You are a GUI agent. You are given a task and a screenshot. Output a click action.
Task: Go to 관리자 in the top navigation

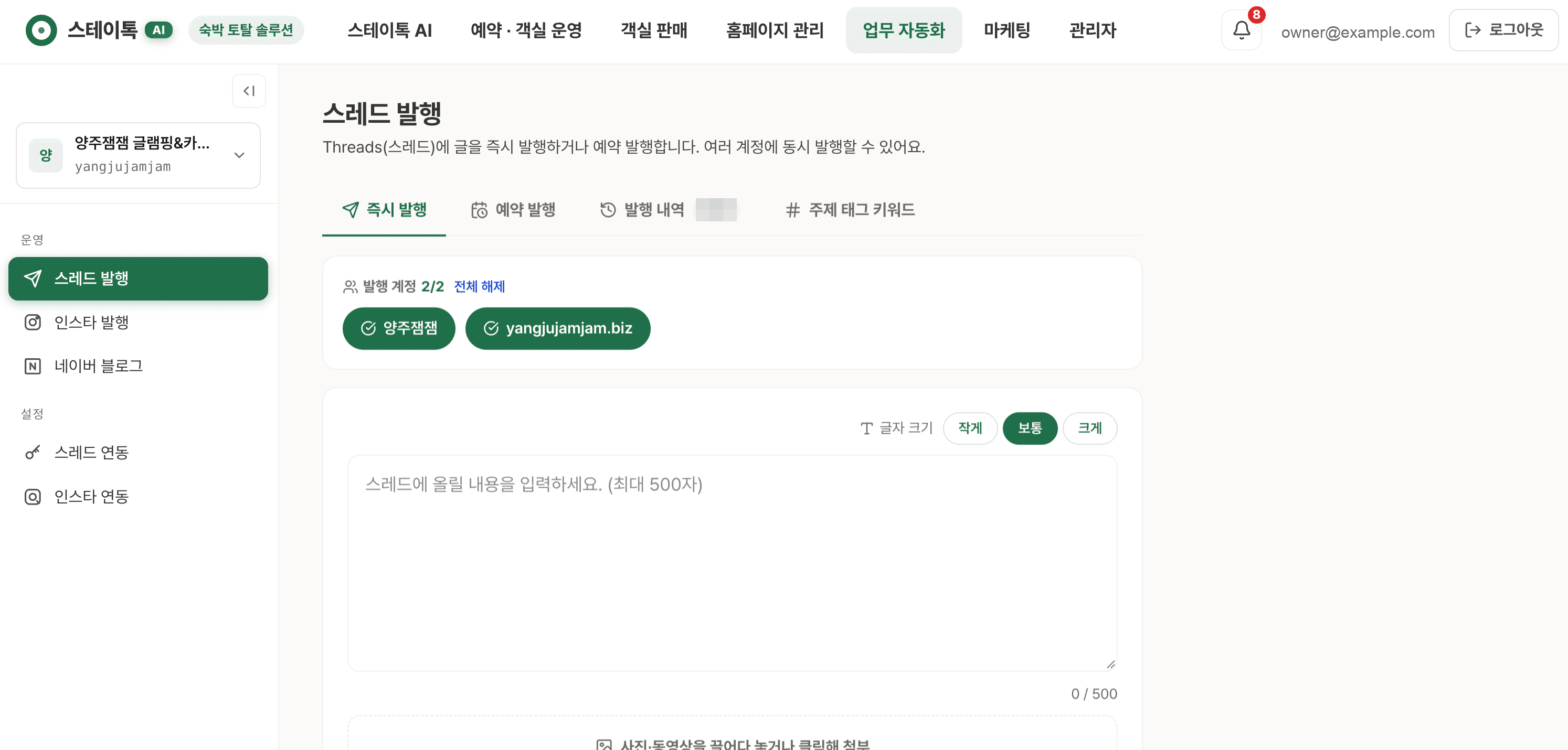[1093, 30]
